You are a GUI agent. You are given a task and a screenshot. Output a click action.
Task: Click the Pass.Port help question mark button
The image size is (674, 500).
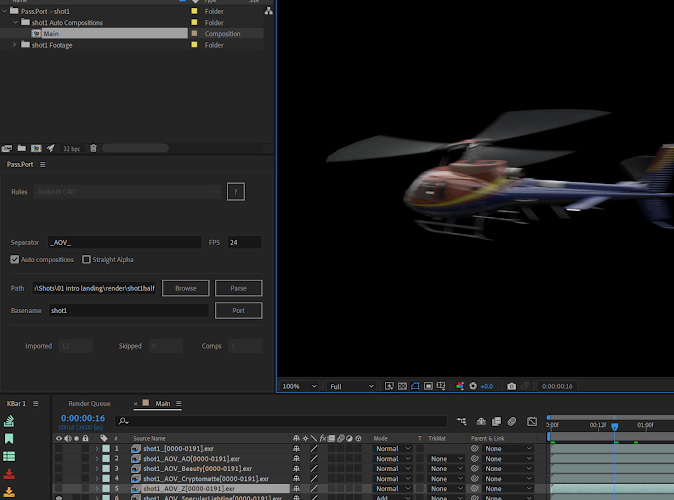point(236,192)
